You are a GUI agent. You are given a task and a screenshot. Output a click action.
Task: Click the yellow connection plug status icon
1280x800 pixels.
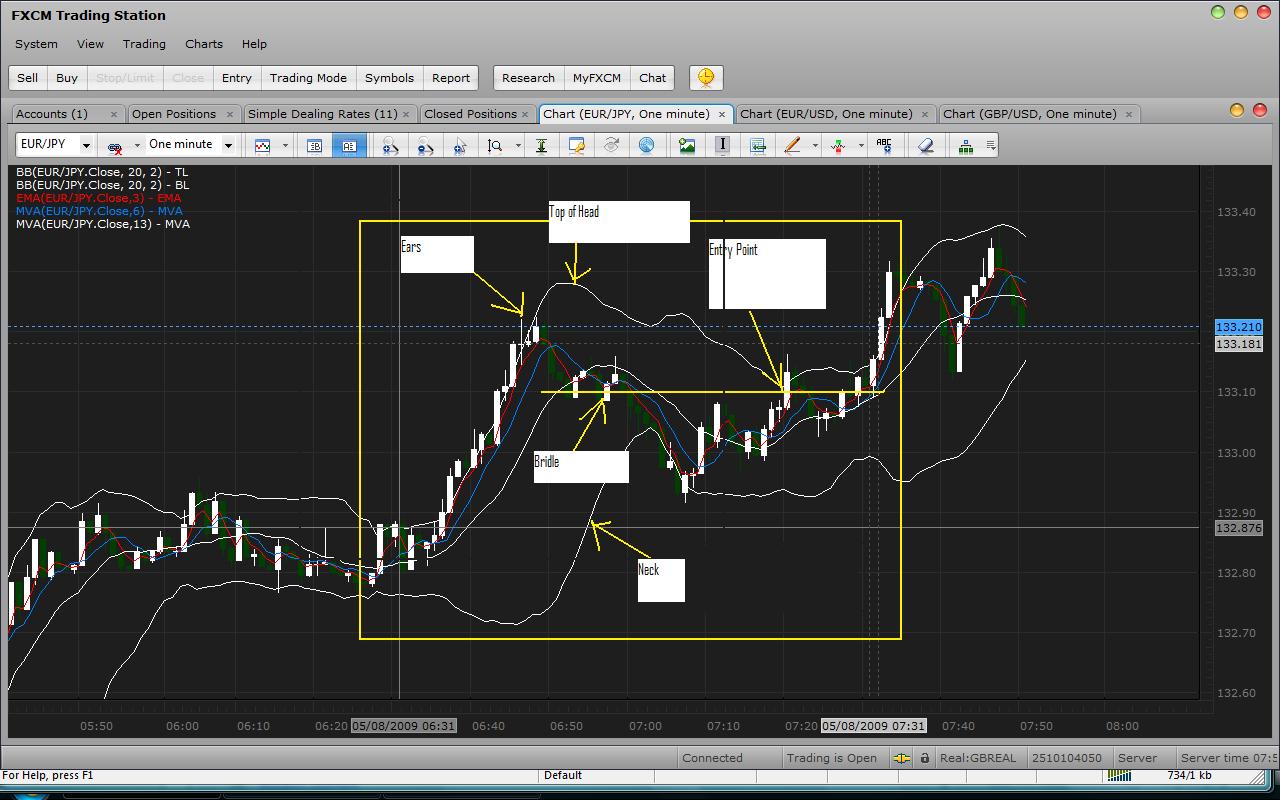(902, 758)
